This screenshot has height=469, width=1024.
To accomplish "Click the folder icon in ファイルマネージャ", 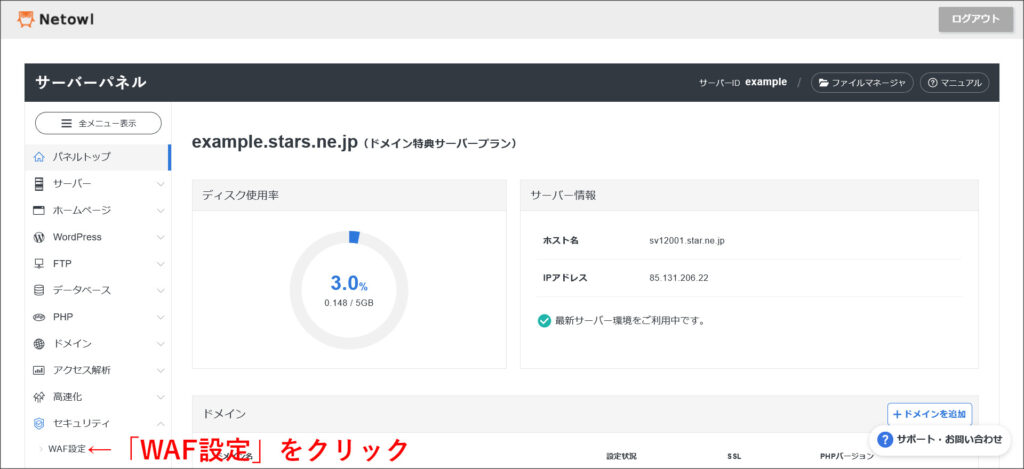I will 824,83.
